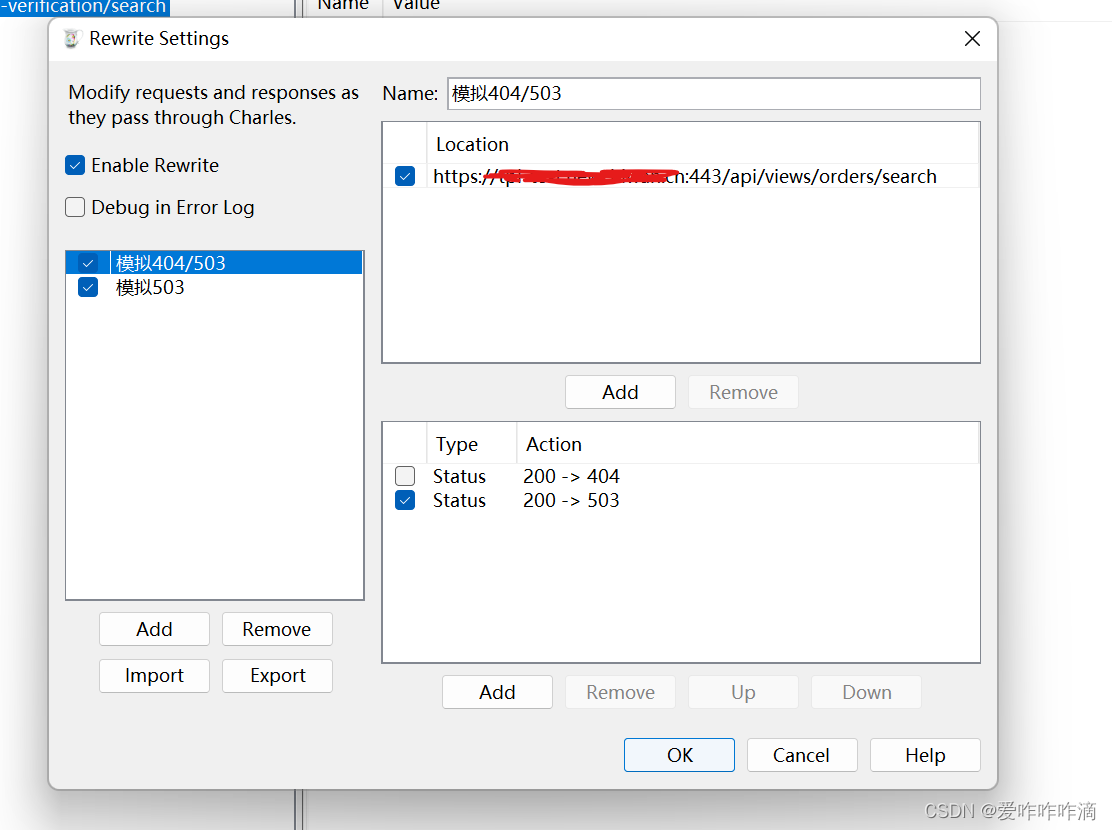Disable the Status 200 -> 503 rule checkbox
Screen dimensions: 1112x830
[405, 500]
